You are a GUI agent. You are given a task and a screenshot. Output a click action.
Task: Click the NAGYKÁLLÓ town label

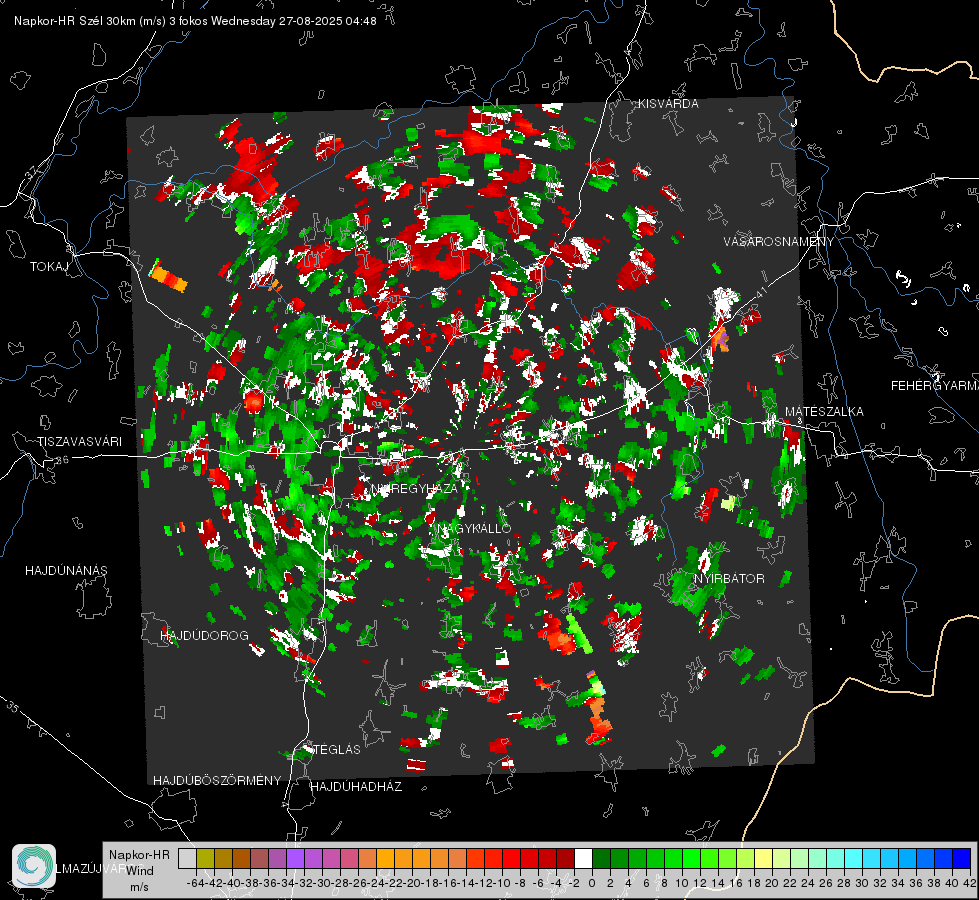(474, 528)
